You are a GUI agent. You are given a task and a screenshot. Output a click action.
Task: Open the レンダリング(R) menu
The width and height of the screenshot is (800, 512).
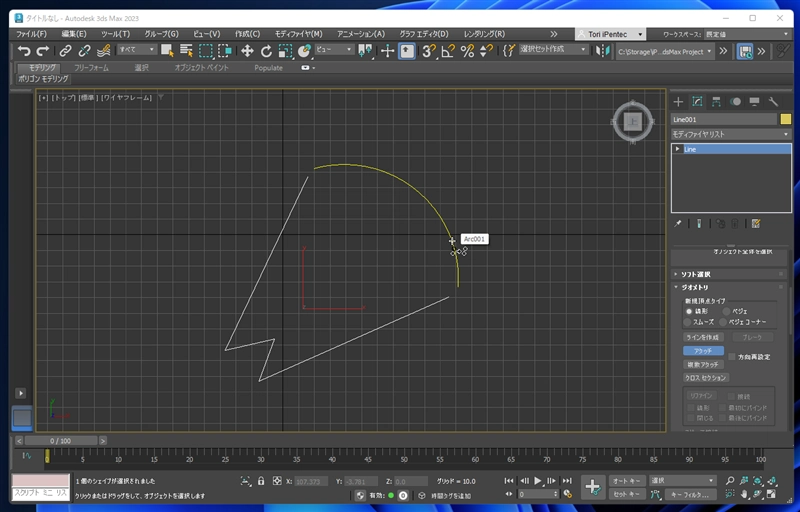(486, 34)
